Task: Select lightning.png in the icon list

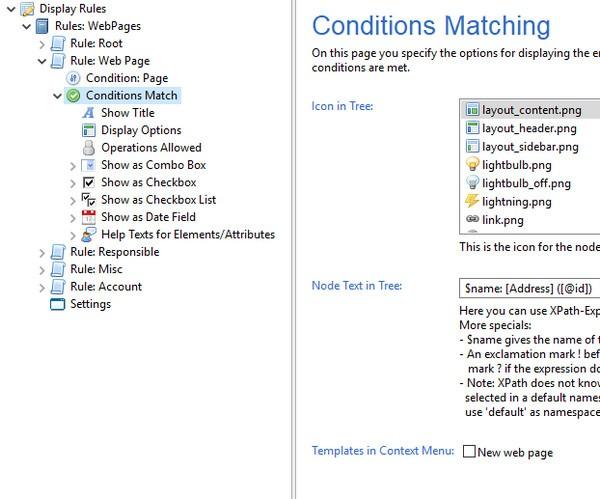Action: [x=516, y=201]
